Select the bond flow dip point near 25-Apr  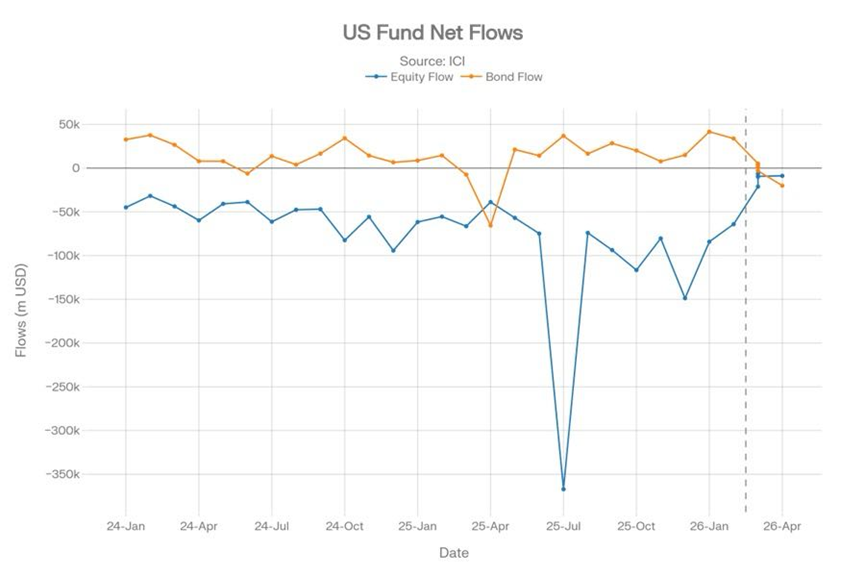(x=490, y=225)
